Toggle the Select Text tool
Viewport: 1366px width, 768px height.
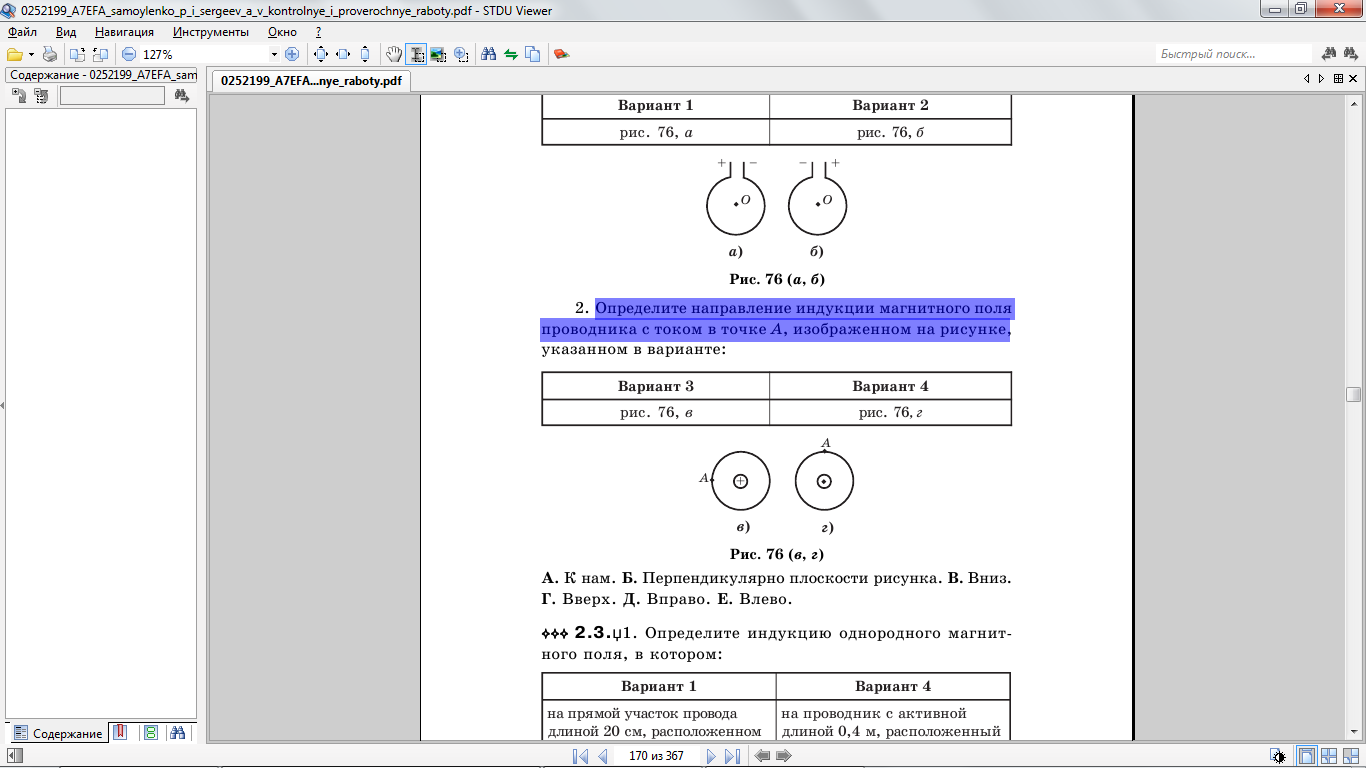[x=416, y=54]
